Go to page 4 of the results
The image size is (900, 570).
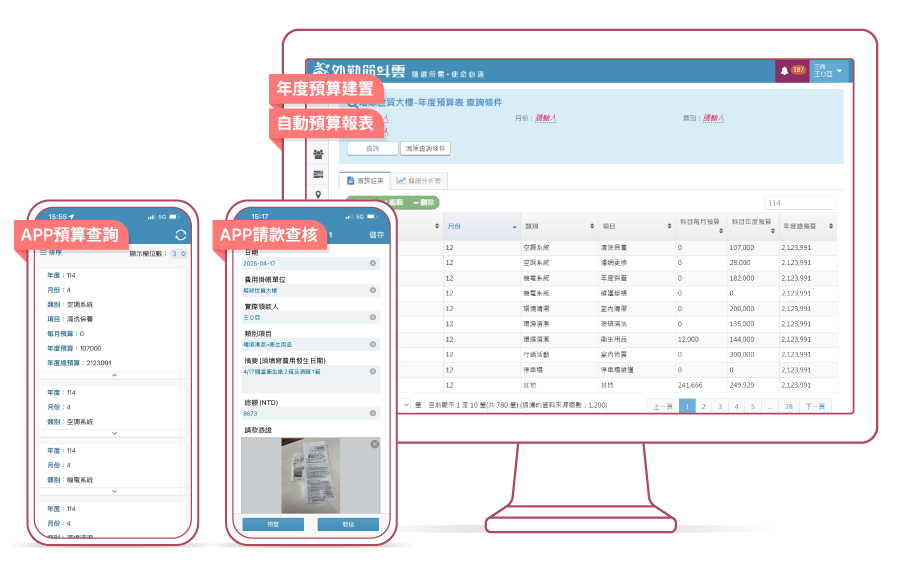(736, 406)
